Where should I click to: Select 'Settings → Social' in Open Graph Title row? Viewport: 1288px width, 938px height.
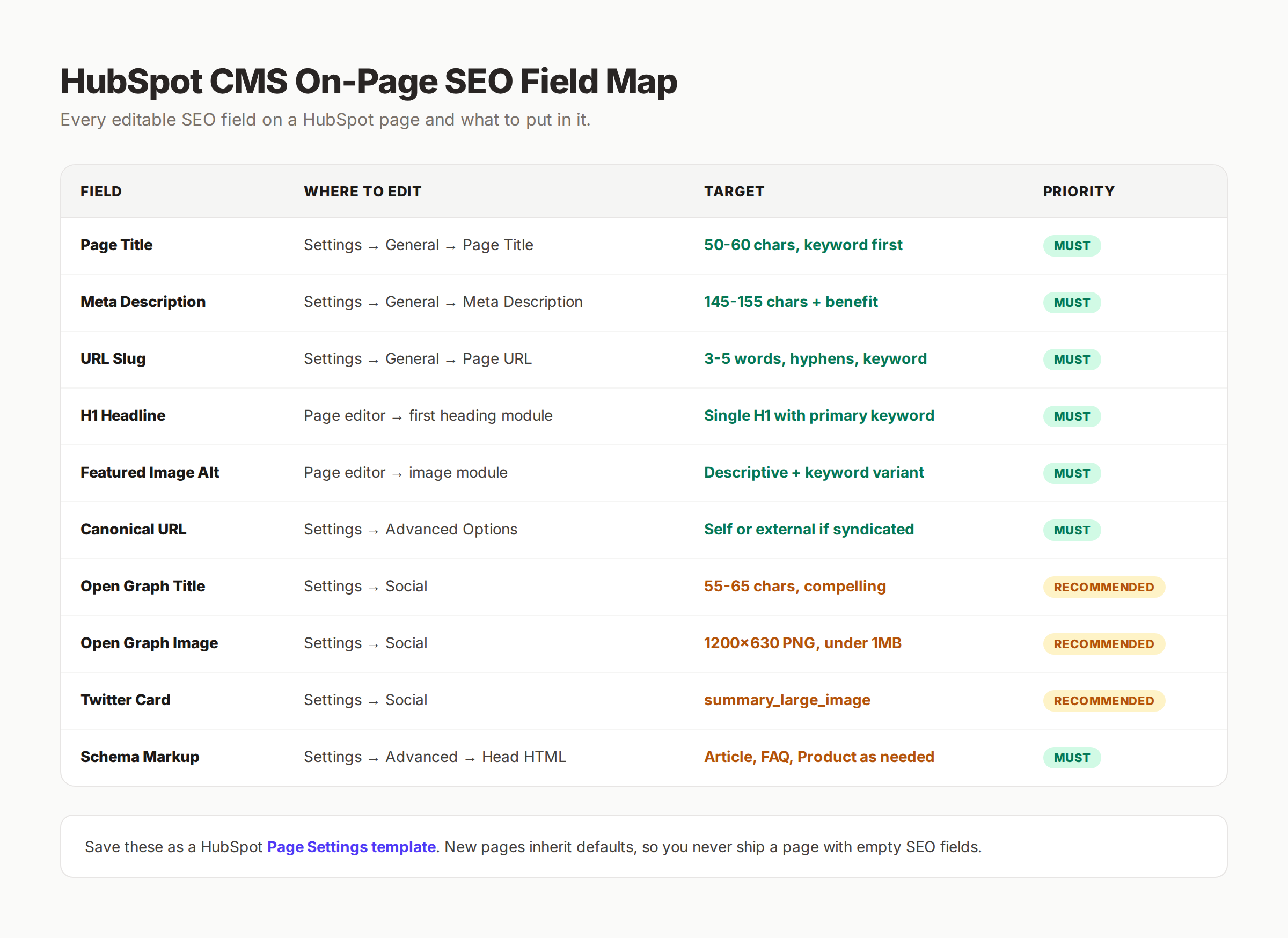[365, 586]
